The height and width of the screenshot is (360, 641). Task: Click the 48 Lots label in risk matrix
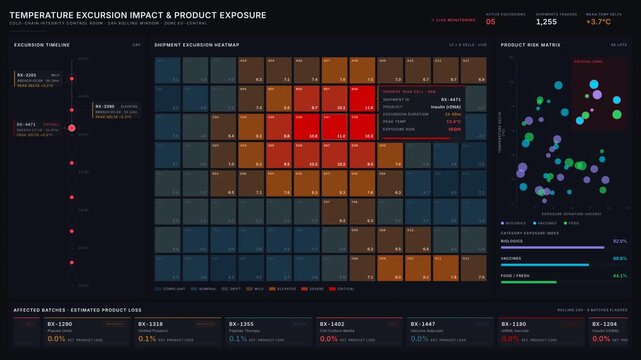click(x=619, y=45)
